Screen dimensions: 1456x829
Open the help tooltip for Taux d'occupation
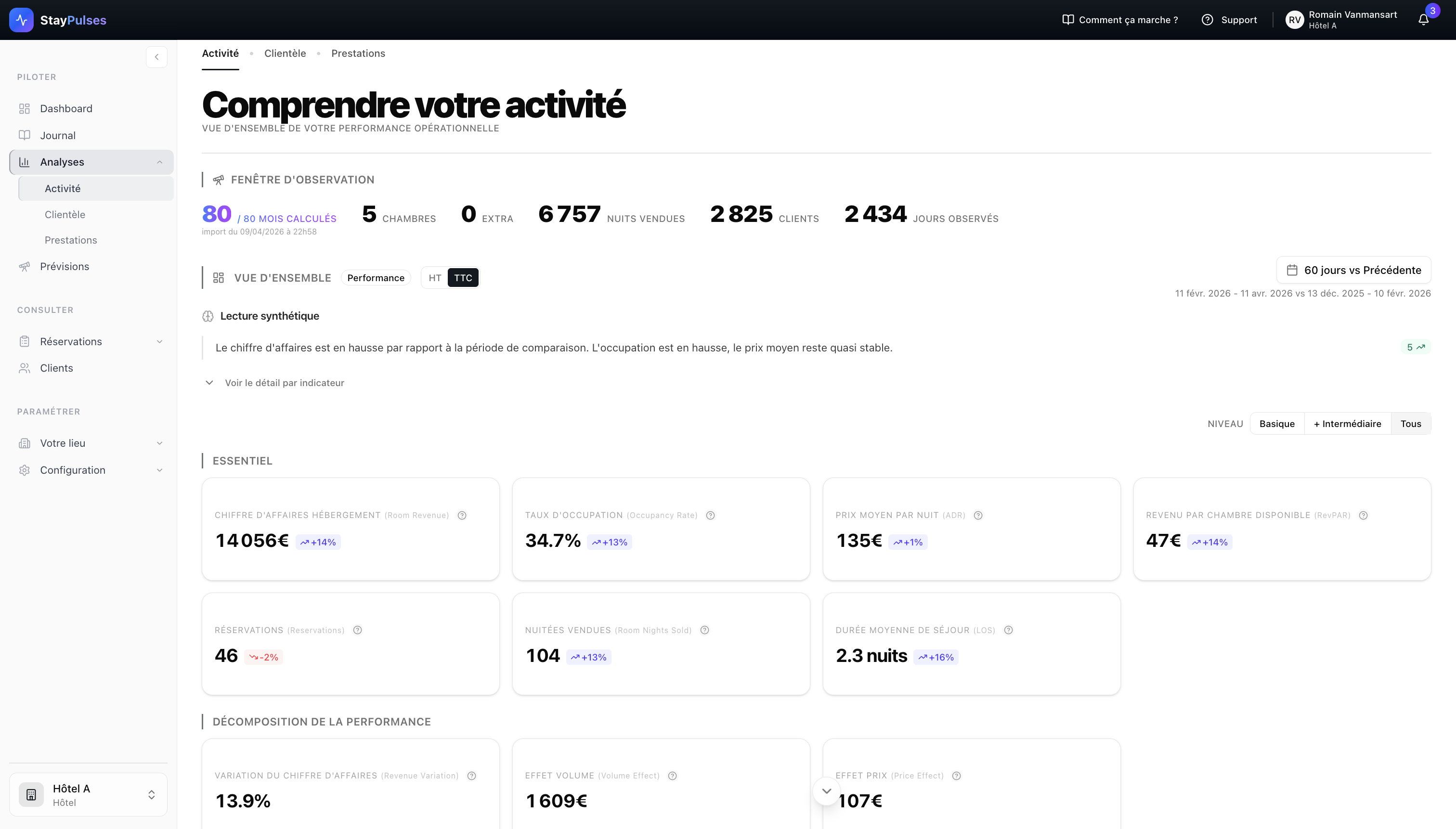[x=710, y=515]
